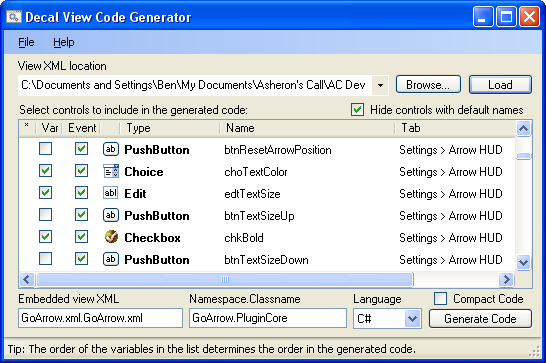Screen dimensions: 546x363
Task: Click the Choice icon beside choTextColor
Action: 111,171
